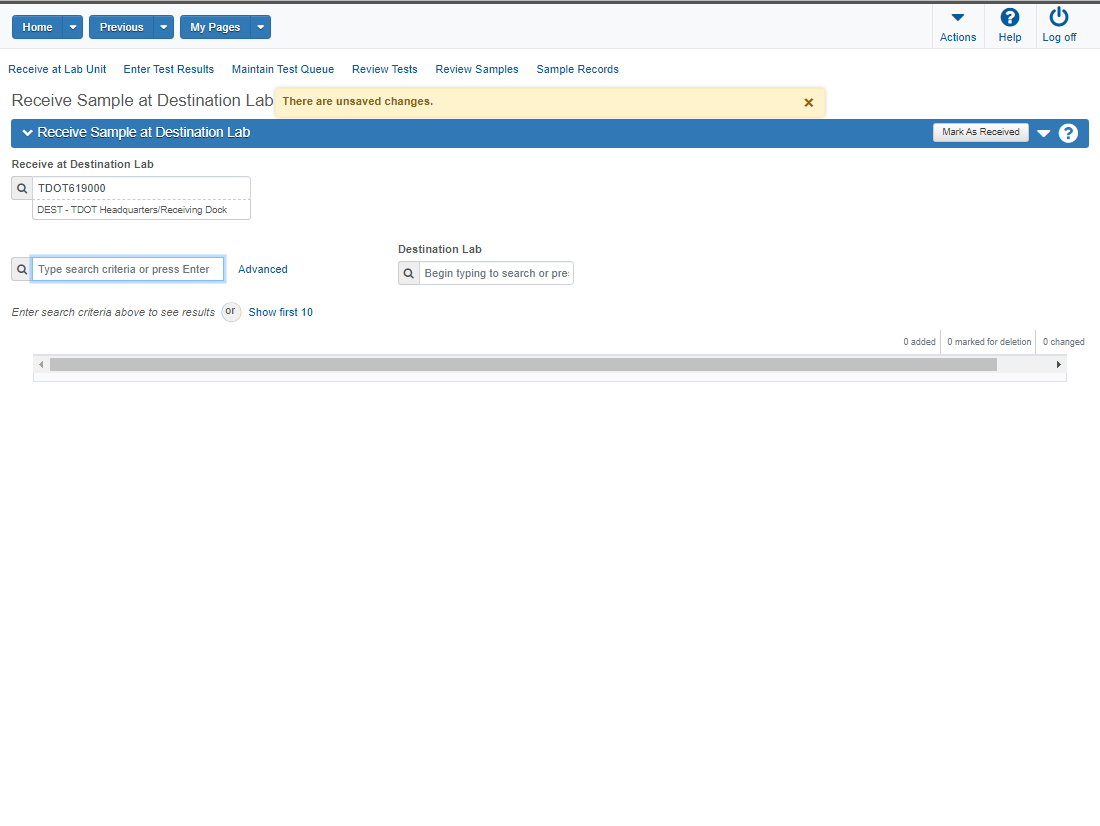Open the Advanced search link
The image size is (1100, 826).
[262, 269]
